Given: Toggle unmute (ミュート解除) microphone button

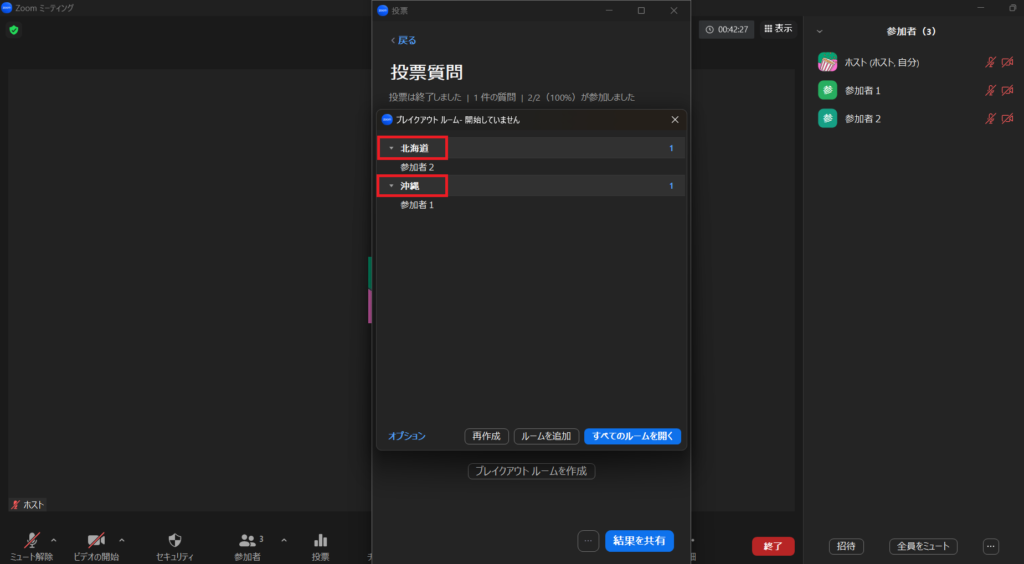Looking at the screenshot, I should tap(31, 540).
